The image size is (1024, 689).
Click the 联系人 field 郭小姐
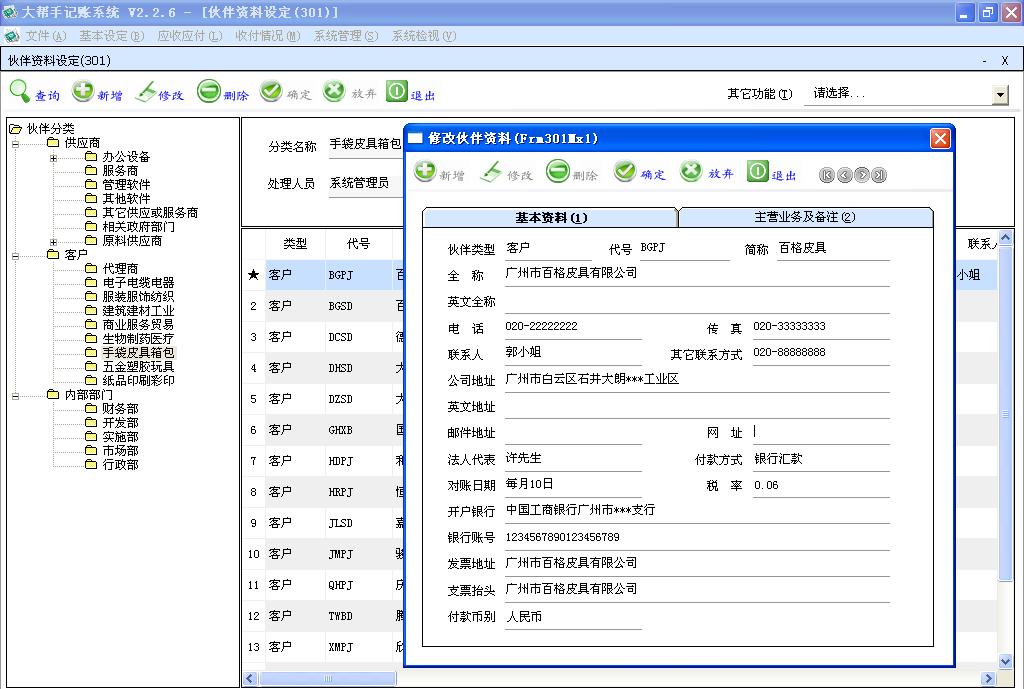(x=573, y=353)
